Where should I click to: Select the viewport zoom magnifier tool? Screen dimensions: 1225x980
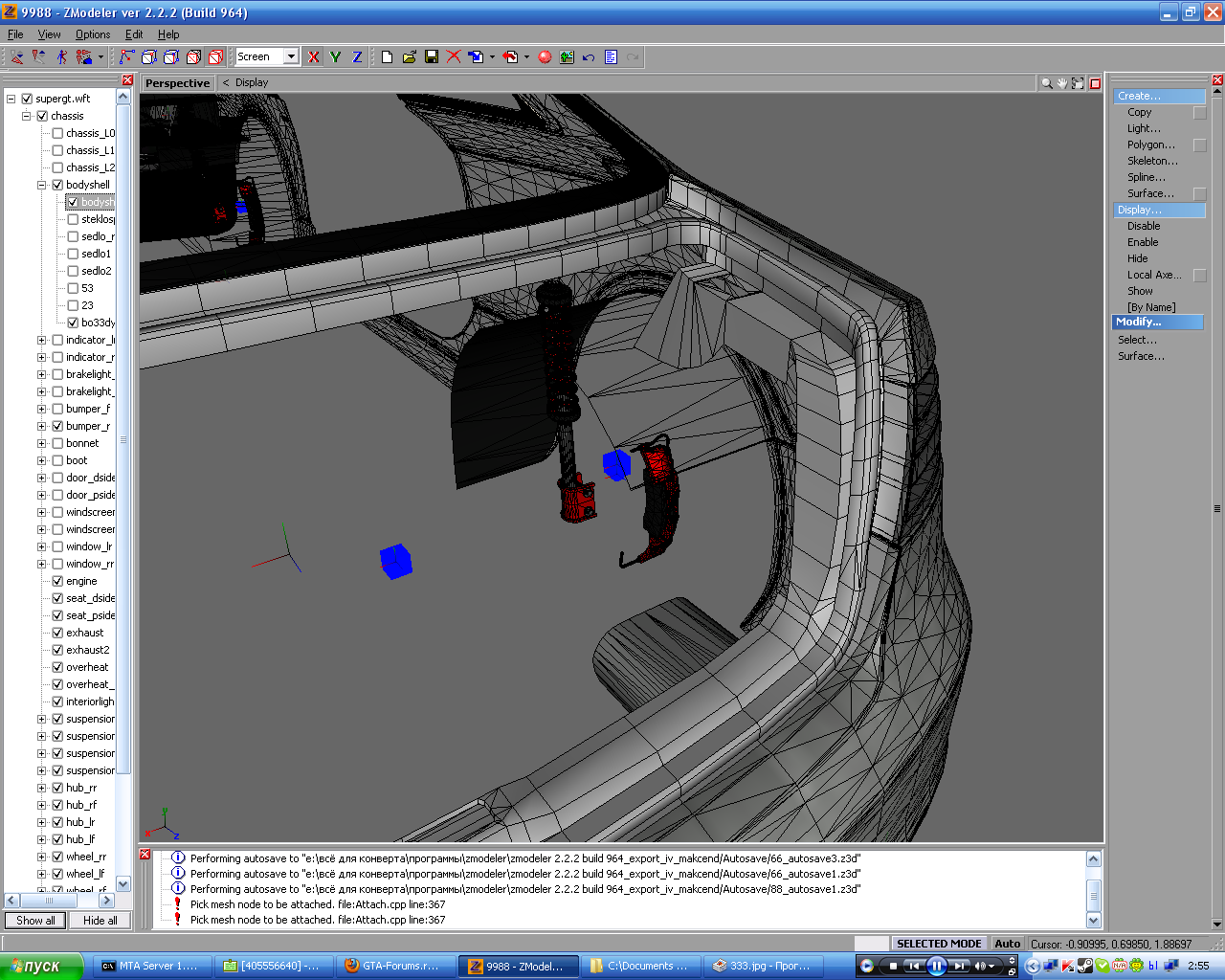tap(1046, 83)
